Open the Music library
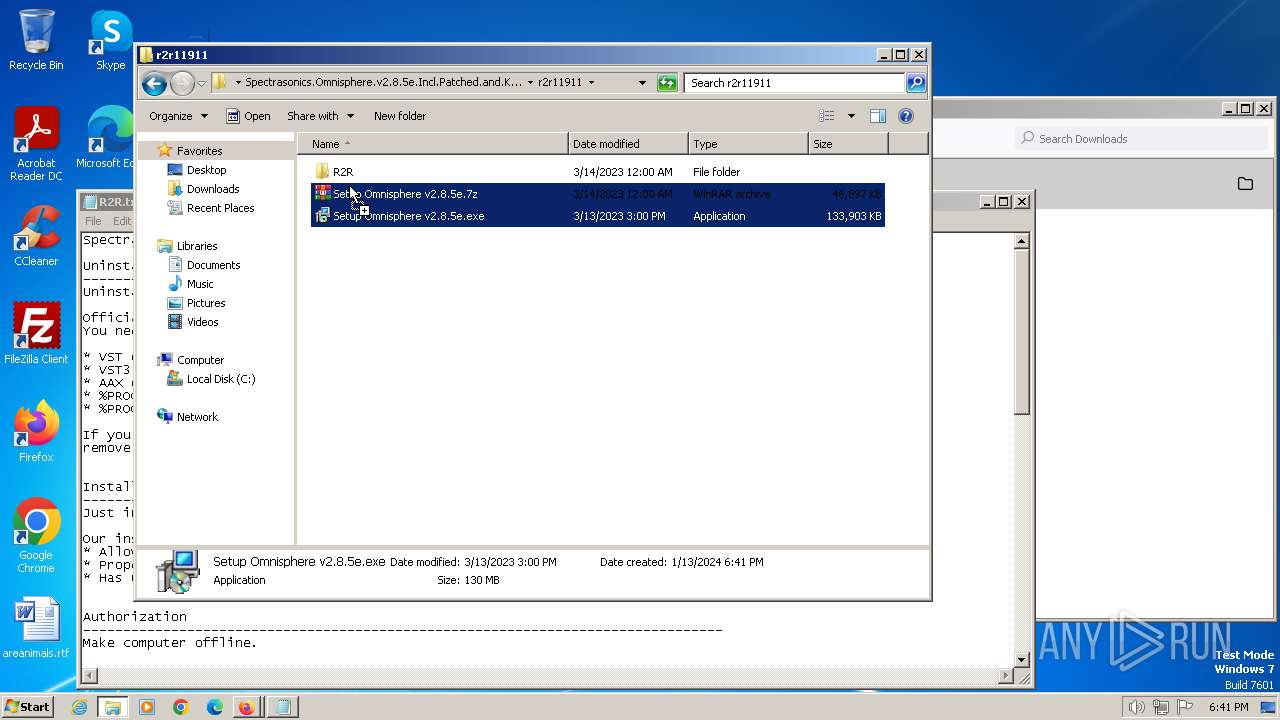 pos(200,284)
